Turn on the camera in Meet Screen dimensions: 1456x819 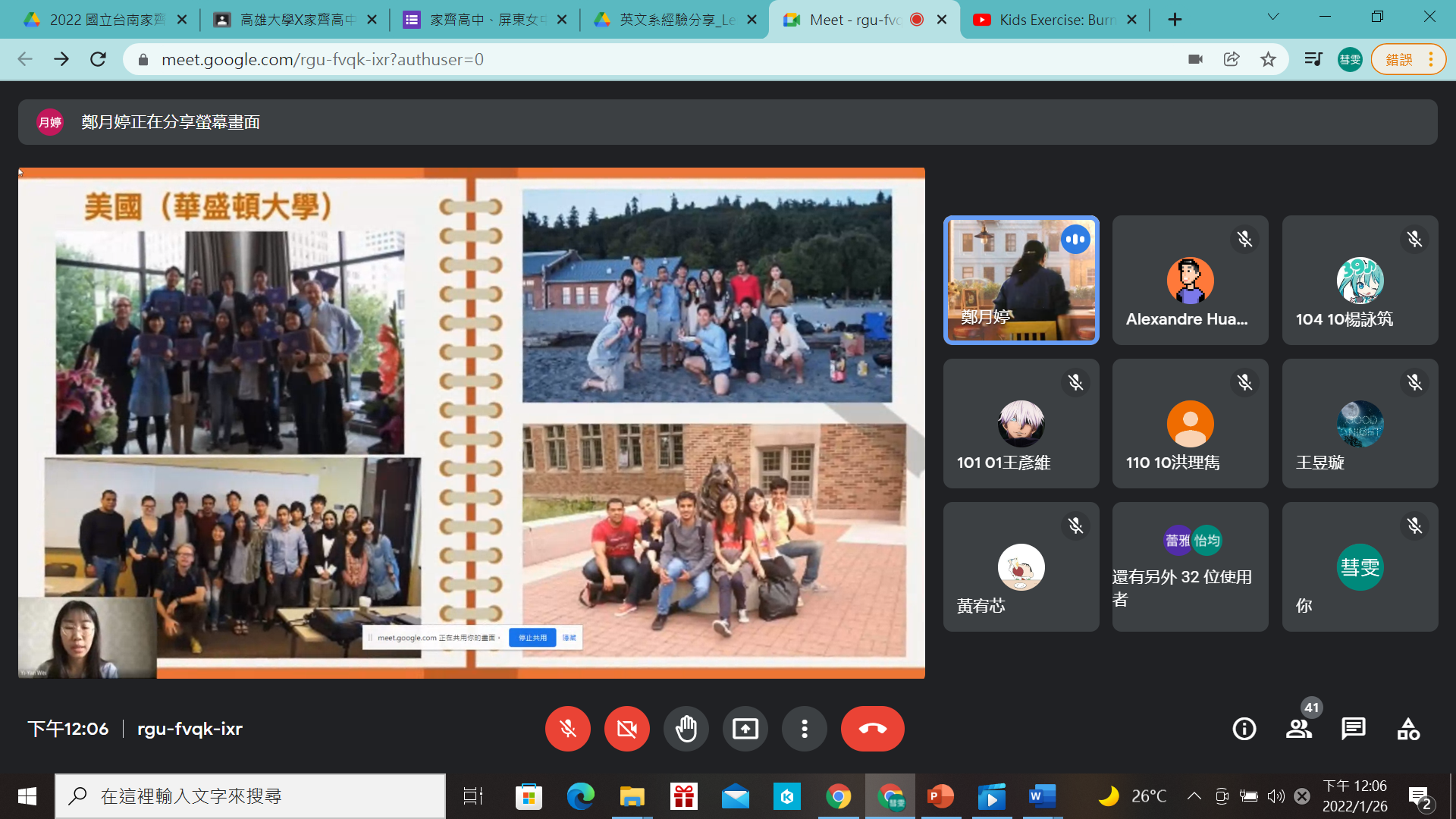(626, 729)
